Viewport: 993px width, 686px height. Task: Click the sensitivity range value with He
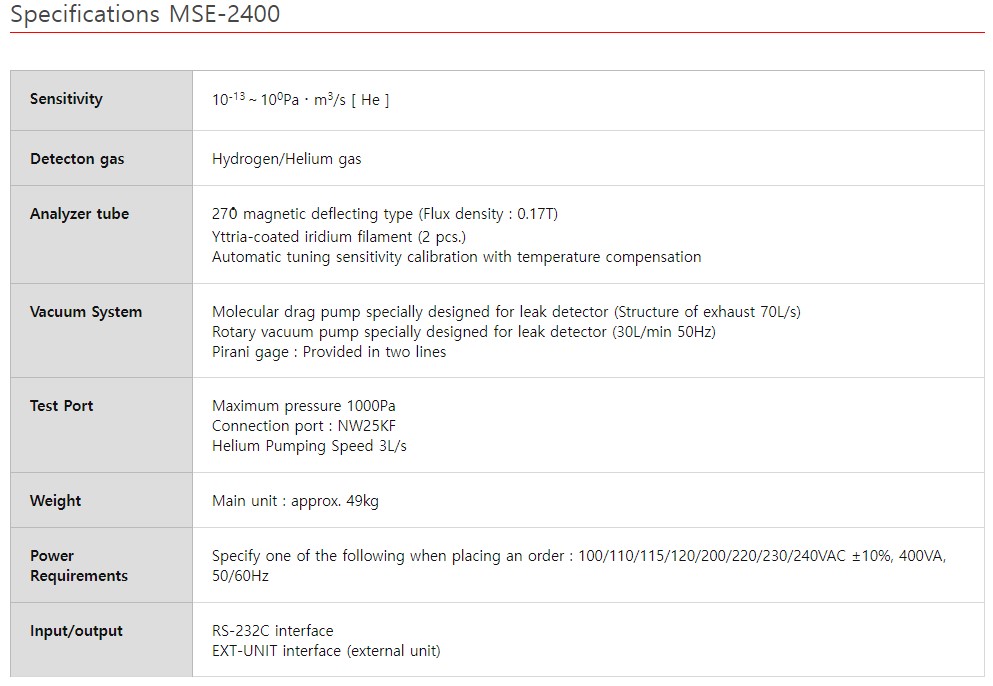(x=300, y=99)
